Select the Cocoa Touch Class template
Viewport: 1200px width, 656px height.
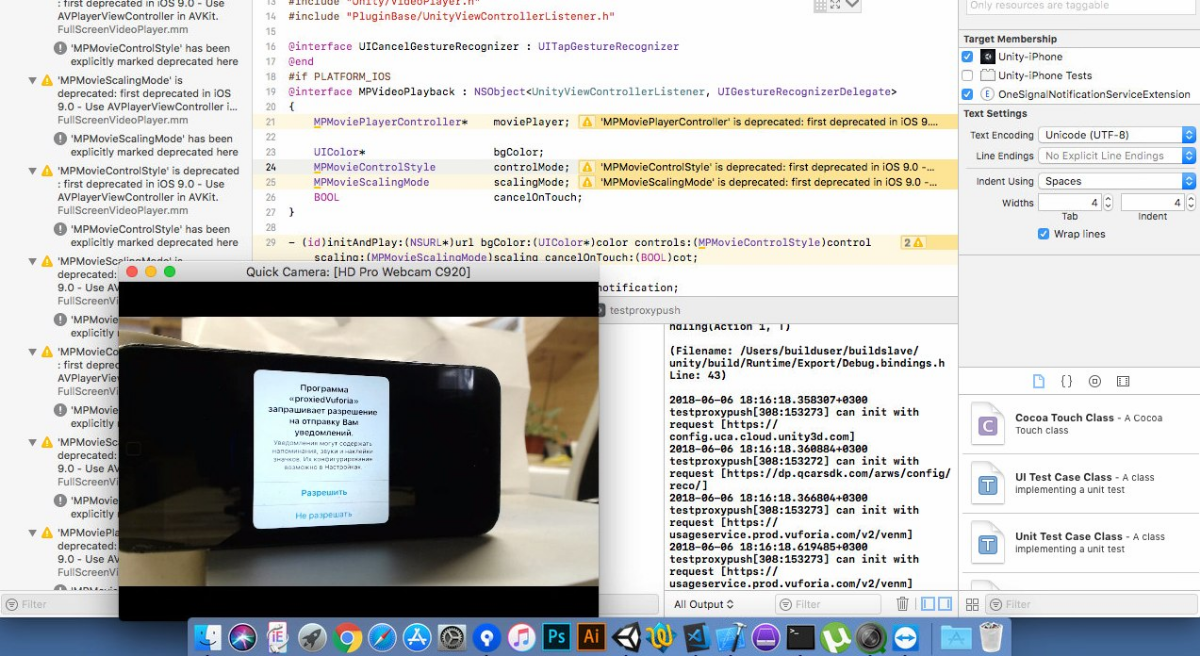tap(1080, 425)
